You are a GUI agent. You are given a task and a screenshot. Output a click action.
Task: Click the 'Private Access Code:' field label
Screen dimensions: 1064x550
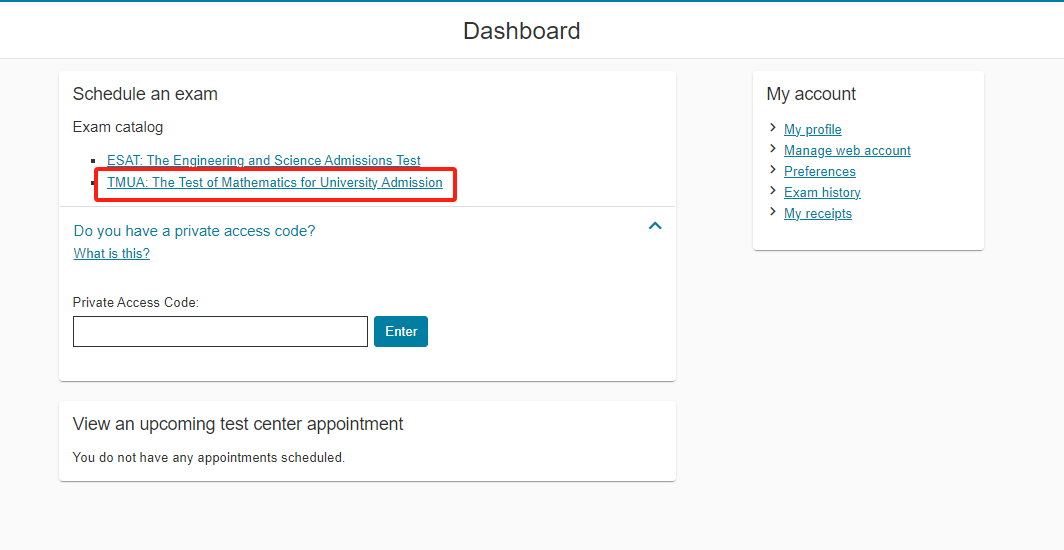[136, 302]
